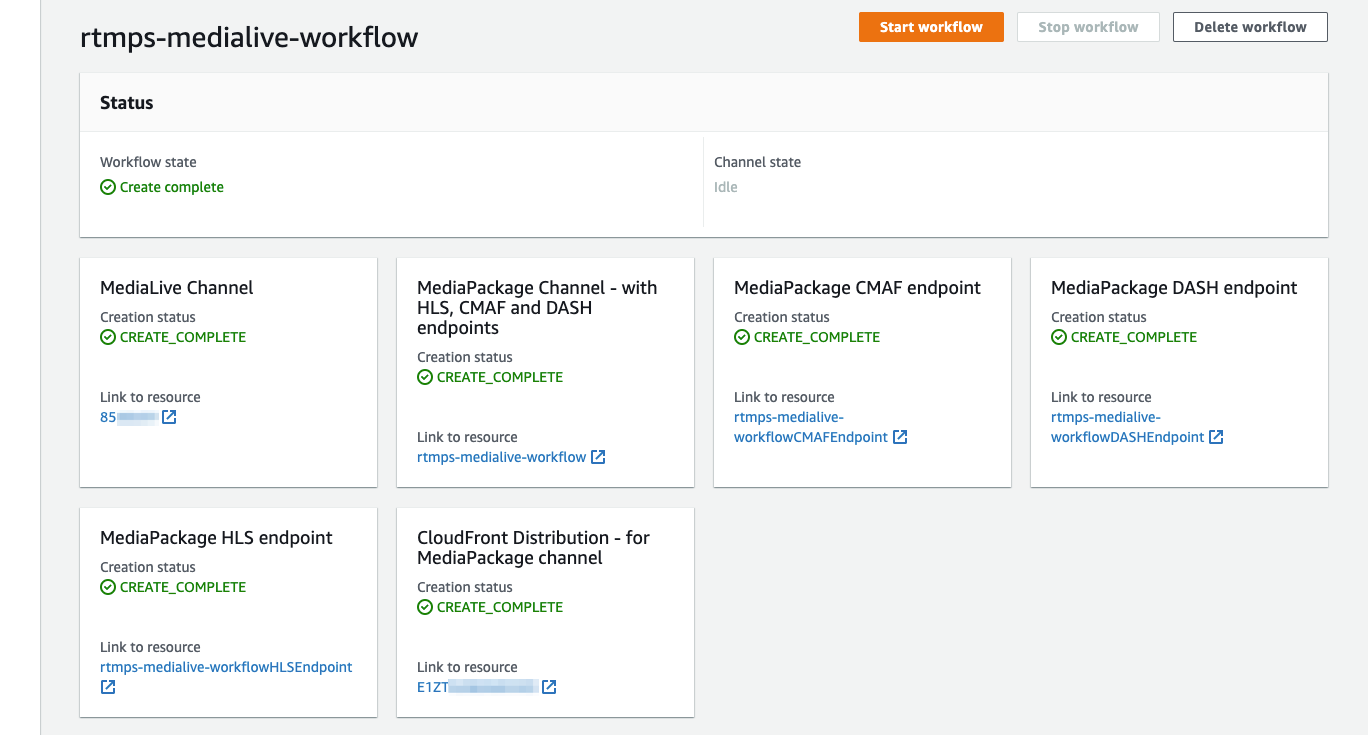Click the MediaPackage CMAF endpoint title
Image resolution: width=1368 pixels, height=735 pixels.
pyautogui.click(x=857, y=288)
